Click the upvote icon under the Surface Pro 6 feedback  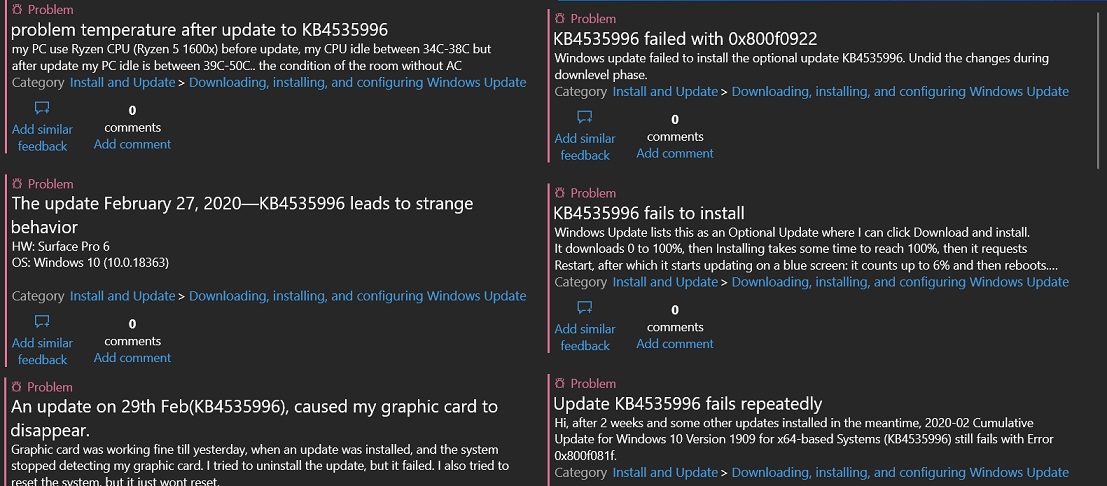42,322
